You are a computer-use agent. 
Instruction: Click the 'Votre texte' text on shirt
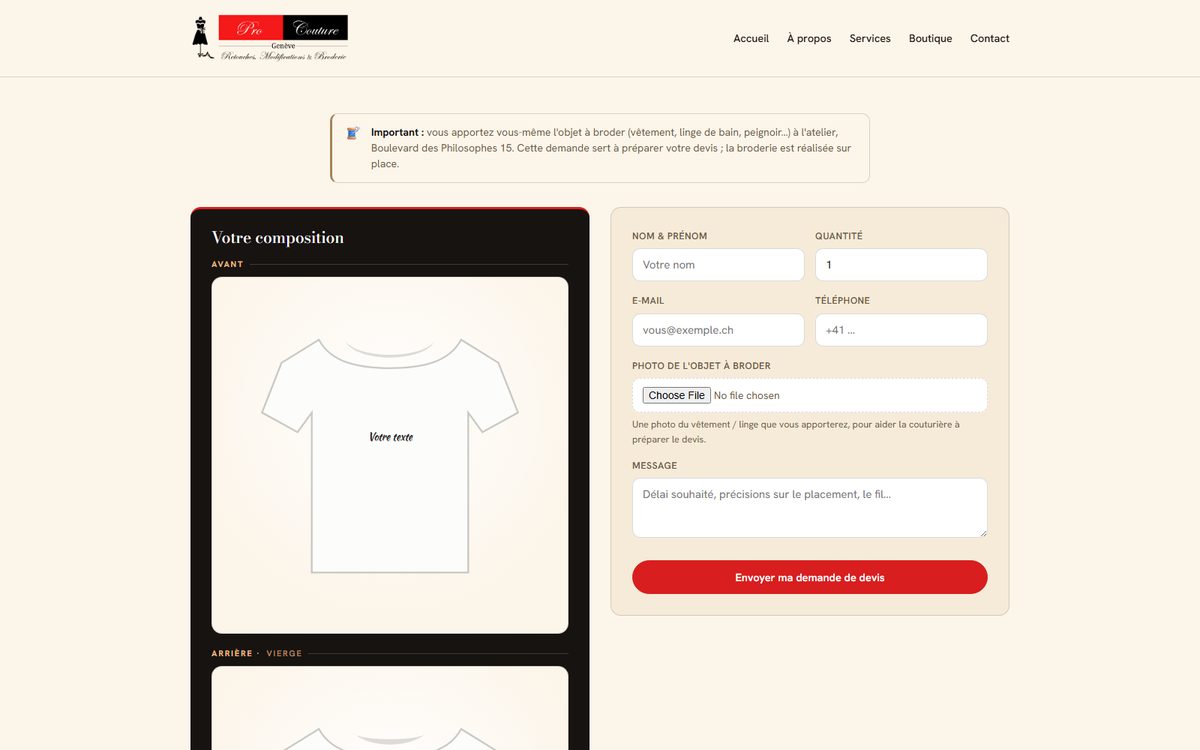pos(391,437)
